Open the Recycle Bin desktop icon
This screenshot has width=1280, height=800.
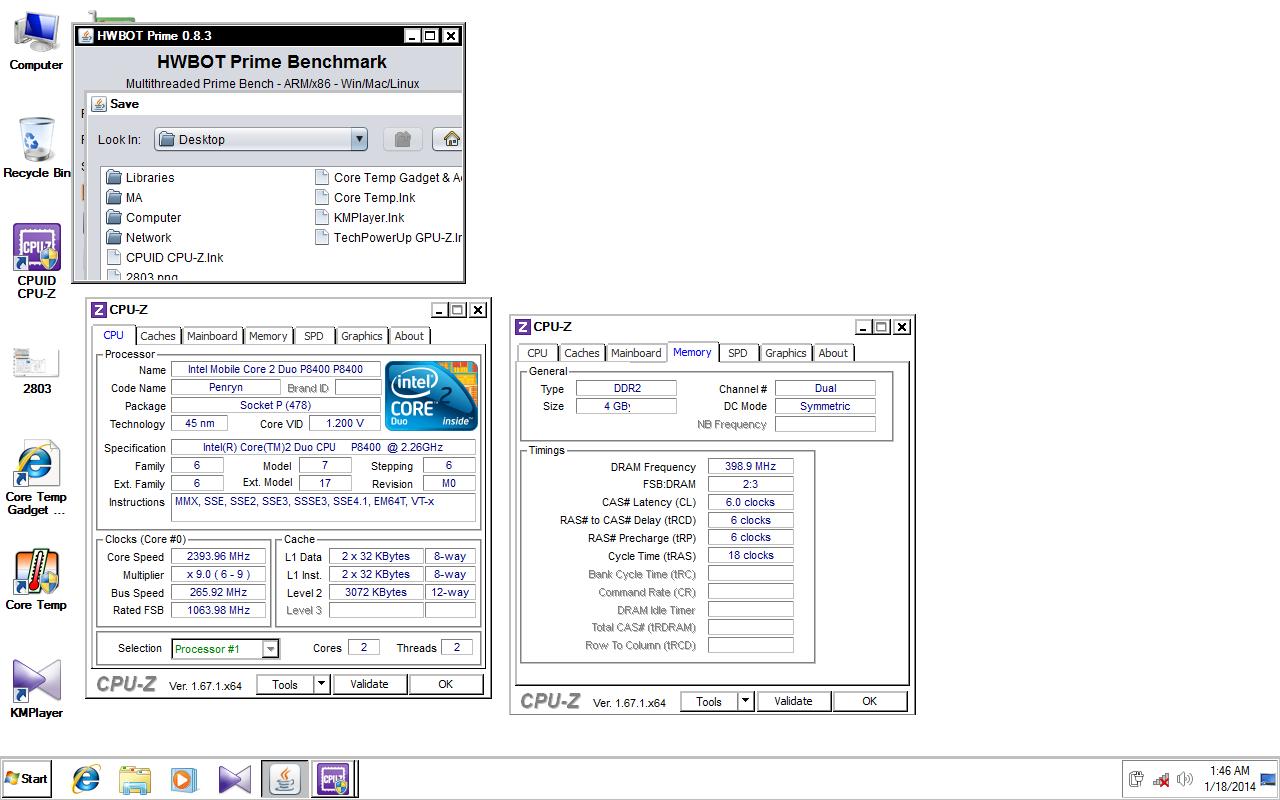(37, 147)
